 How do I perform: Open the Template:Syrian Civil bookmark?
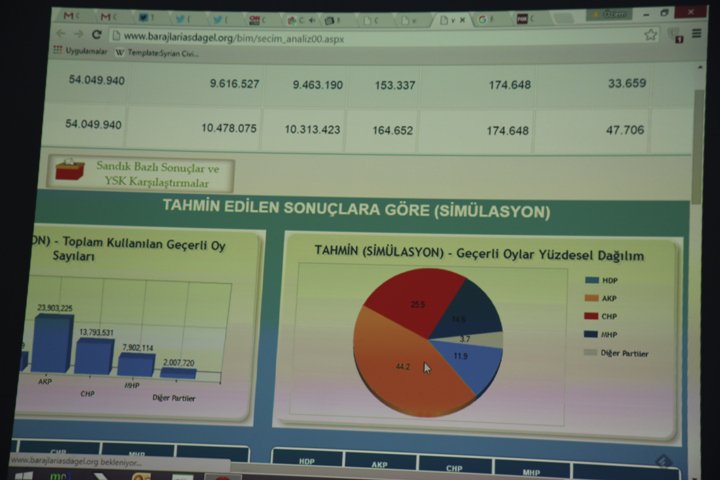pyautogui.click(x=158, y=52)
